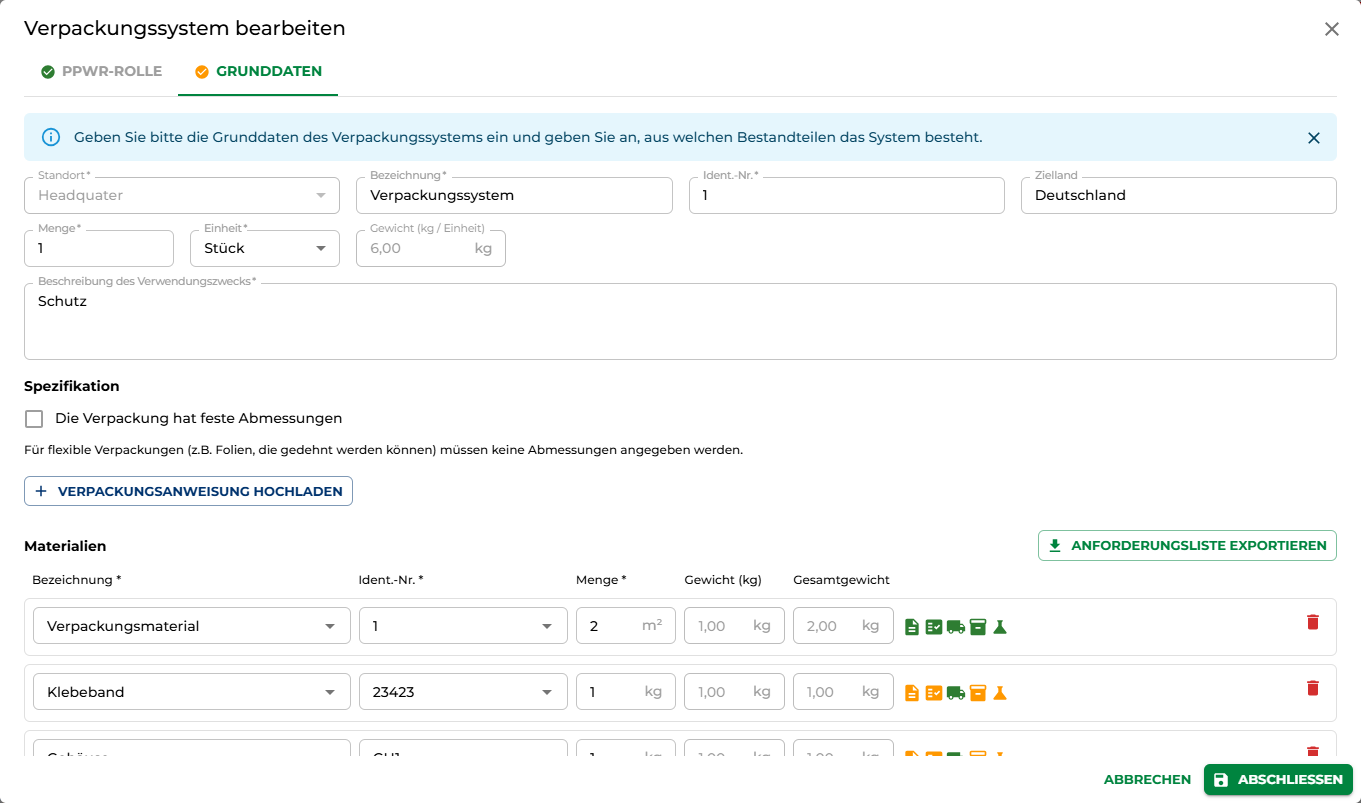1361x803 pixels.
Task: Export the list with ANFORDERUNGSLISTE EXPORTIEREN
Action: click(x=1187, y=545)
